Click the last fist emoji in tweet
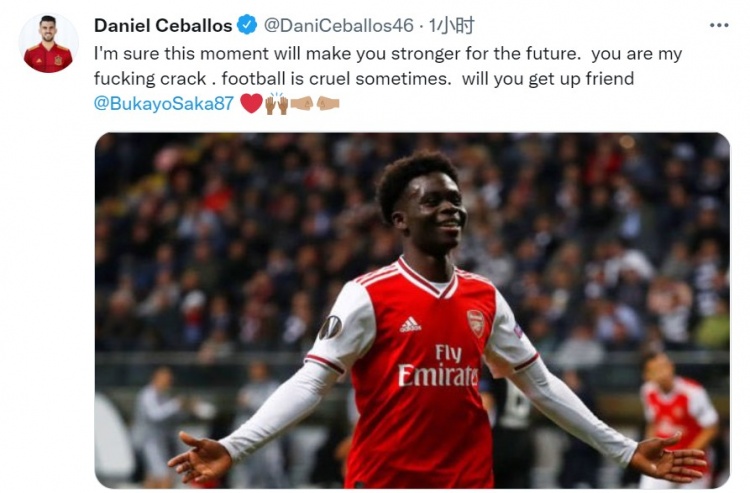 pyautogui.click(x=328, y=103)
